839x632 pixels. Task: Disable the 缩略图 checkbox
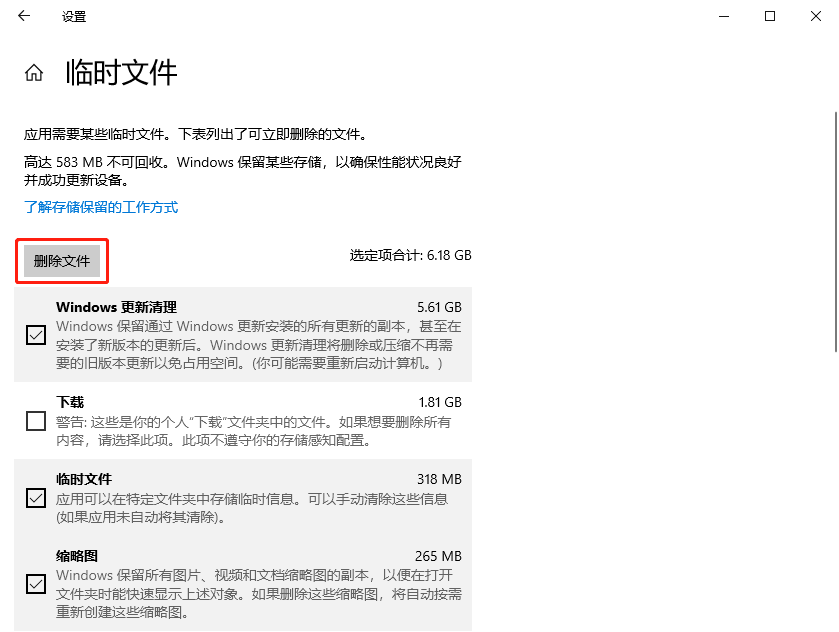pyautogui.click(x=35, y=584)
